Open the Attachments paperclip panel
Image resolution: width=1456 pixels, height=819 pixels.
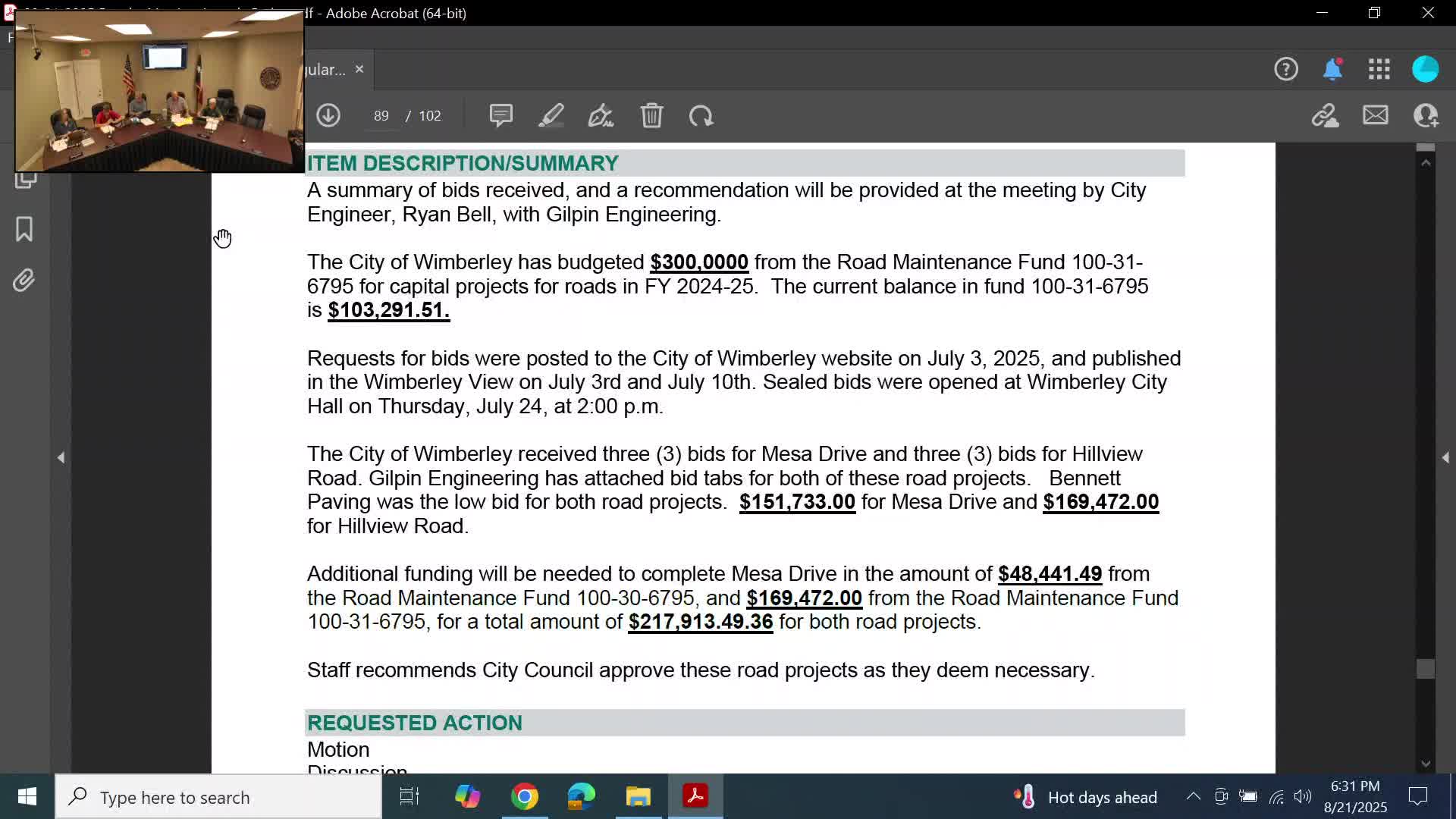click(x=24, y=279)
